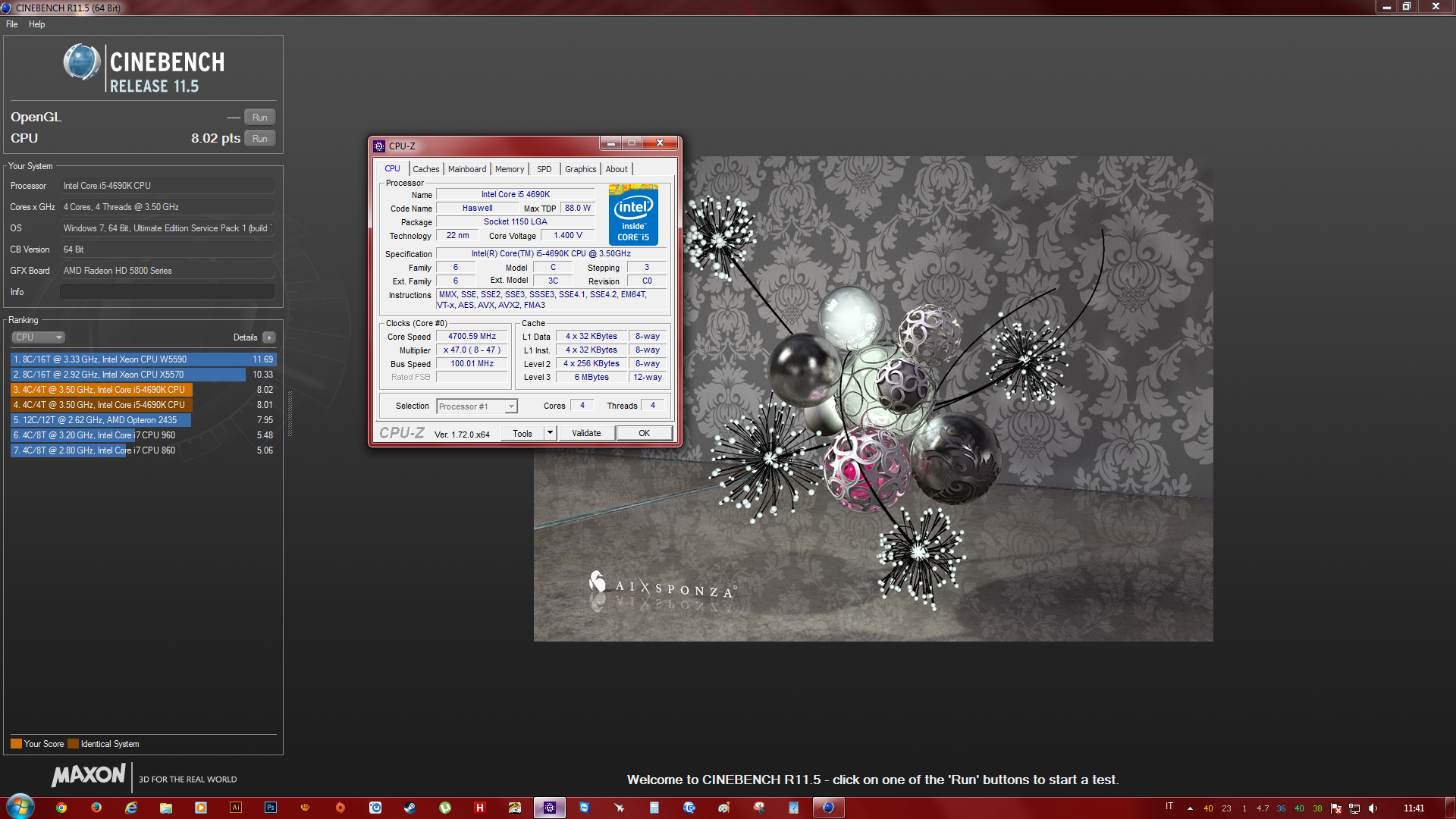Open uTorrent from the taskbar
Viewport: 1456px width, 819px height.
pyautogui.click(x=445, y=808)
